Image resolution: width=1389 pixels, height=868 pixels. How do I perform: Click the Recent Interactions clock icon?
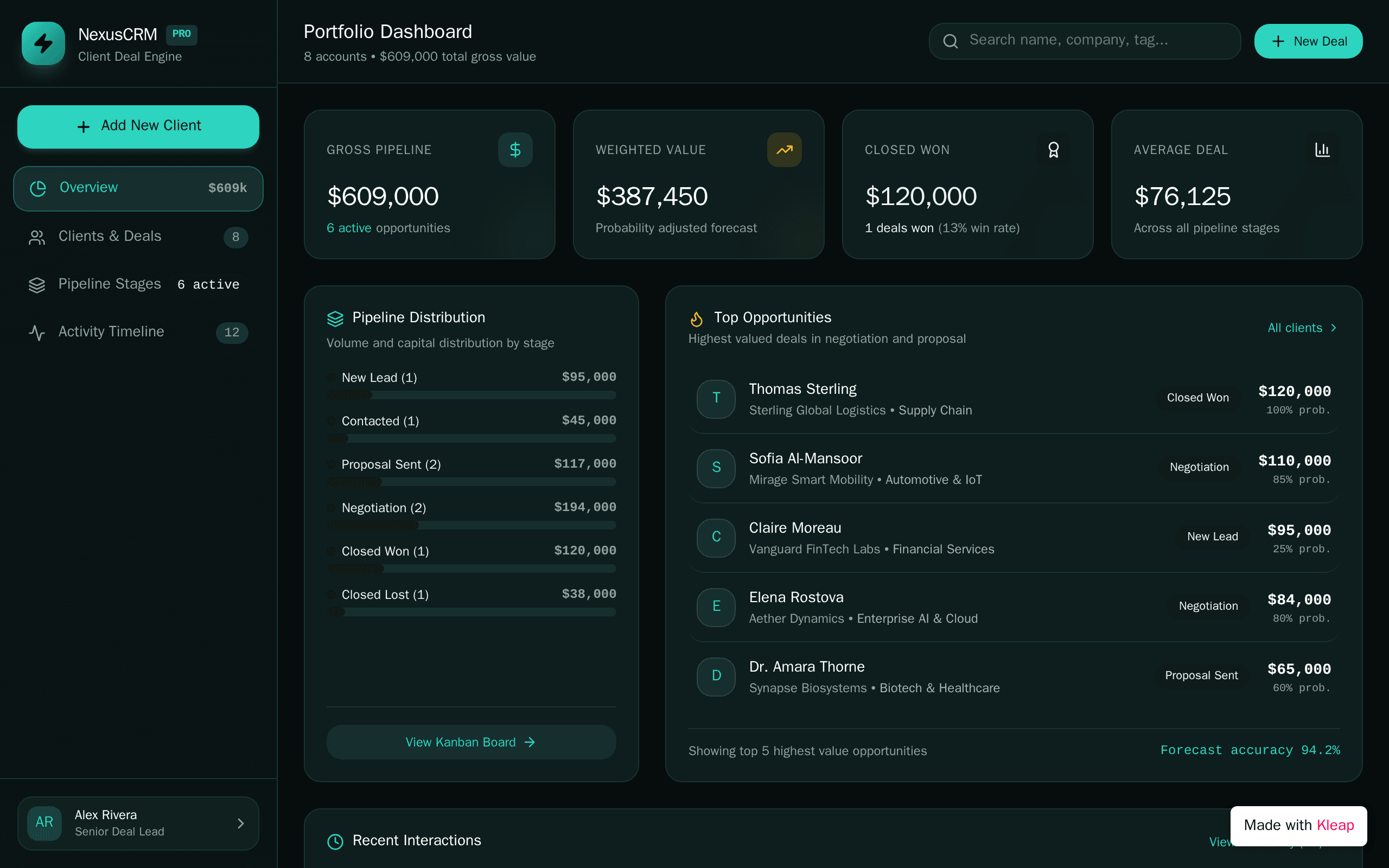(x=335, y=841)
